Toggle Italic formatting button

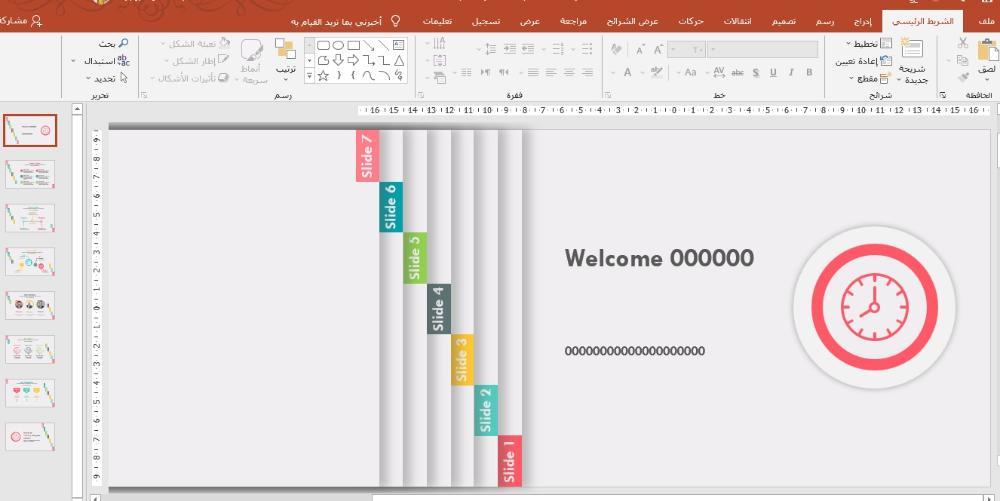pos(790,72)
